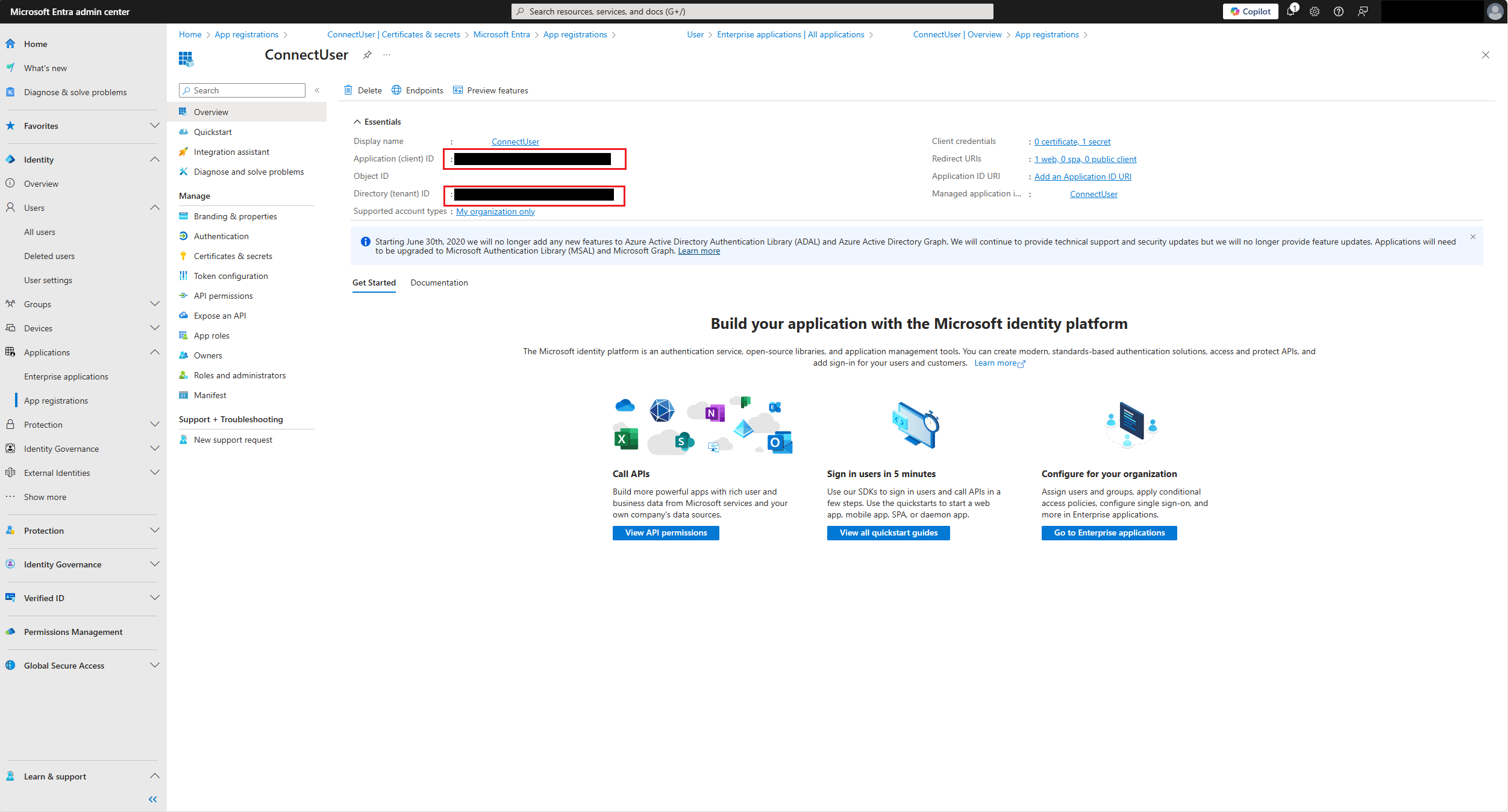Collapse the Essentials section
Image resolution: width=1508 pixels, height=812 pixels.
[357, 122]
